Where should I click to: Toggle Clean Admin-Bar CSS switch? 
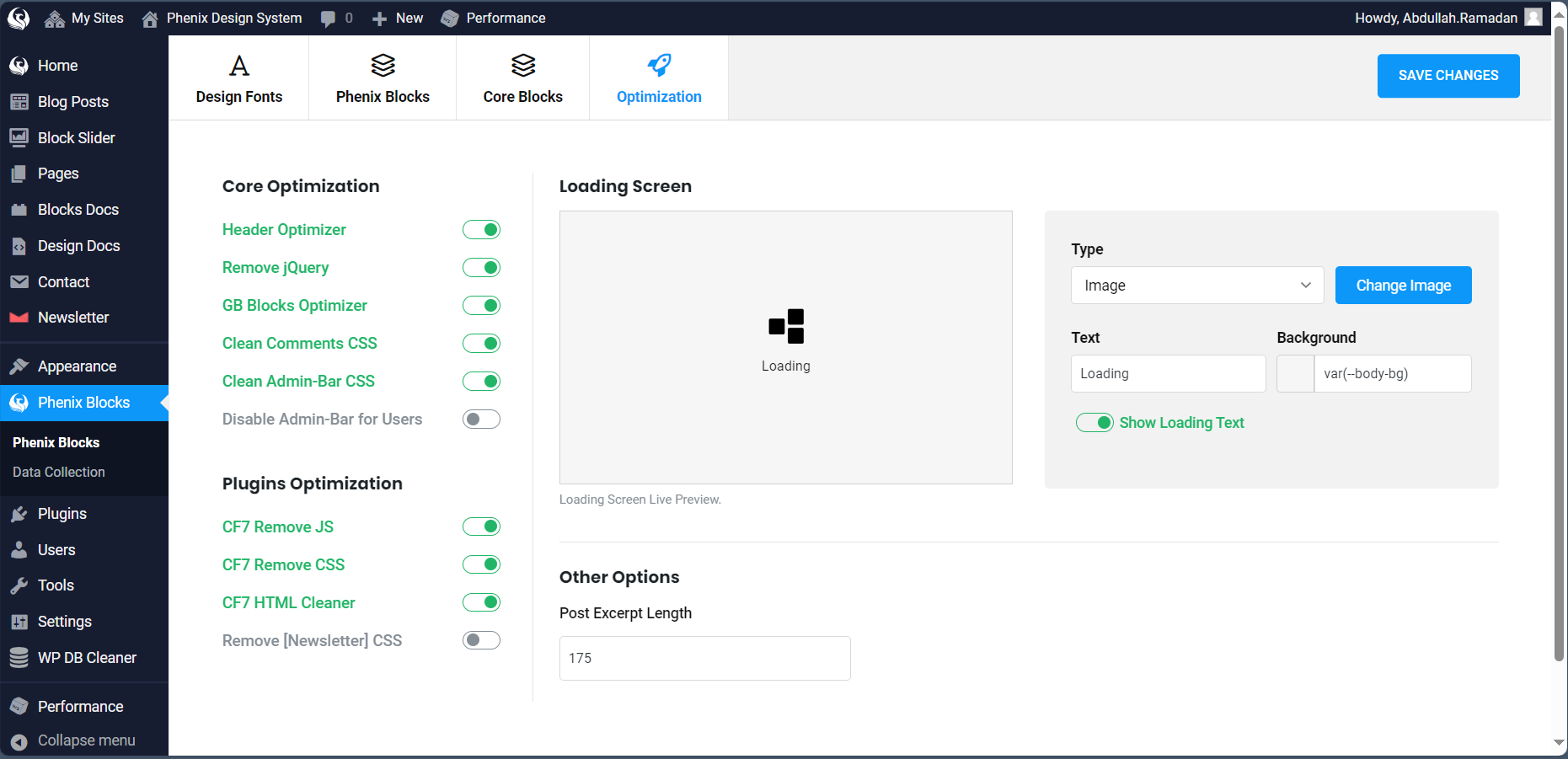481,382
